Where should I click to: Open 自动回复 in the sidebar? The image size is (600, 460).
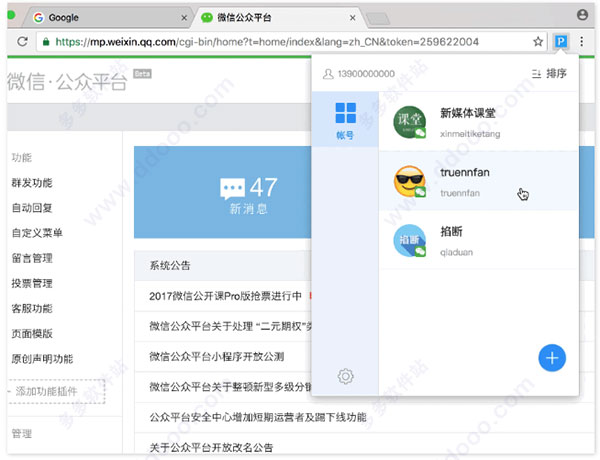coord(32,208)
